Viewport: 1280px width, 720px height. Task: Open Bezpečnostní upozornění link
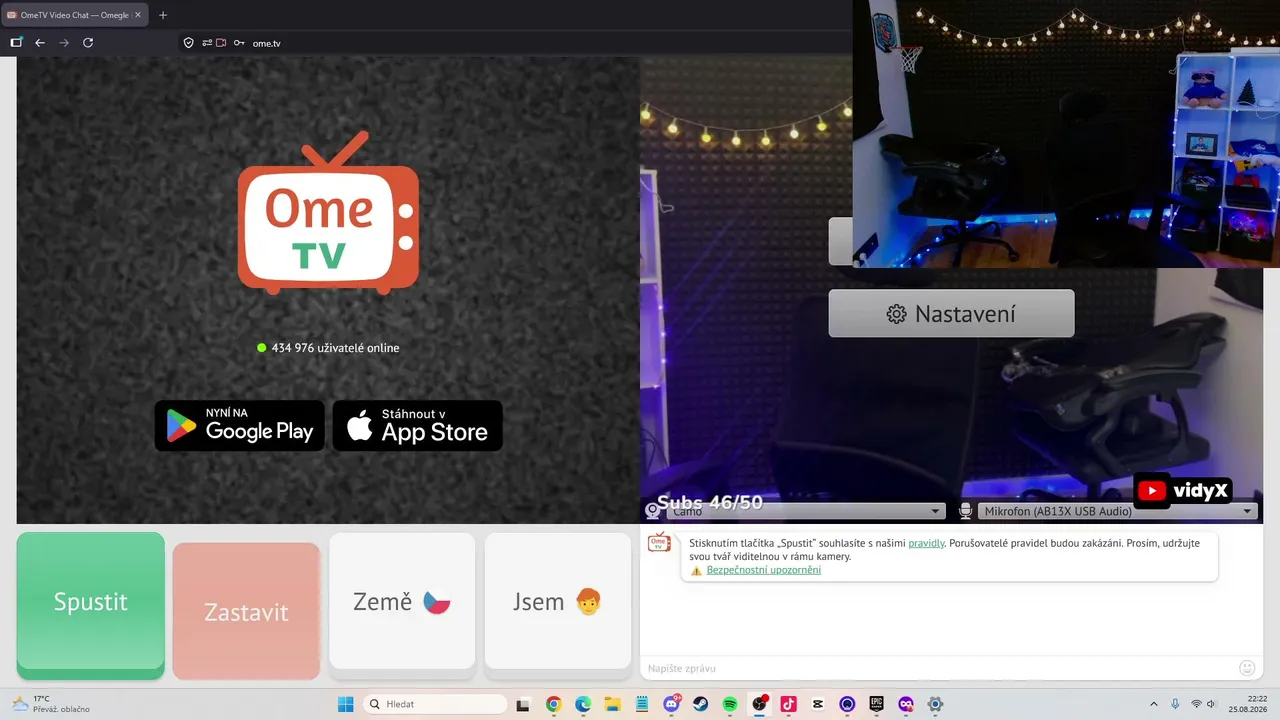coord(764,570)
